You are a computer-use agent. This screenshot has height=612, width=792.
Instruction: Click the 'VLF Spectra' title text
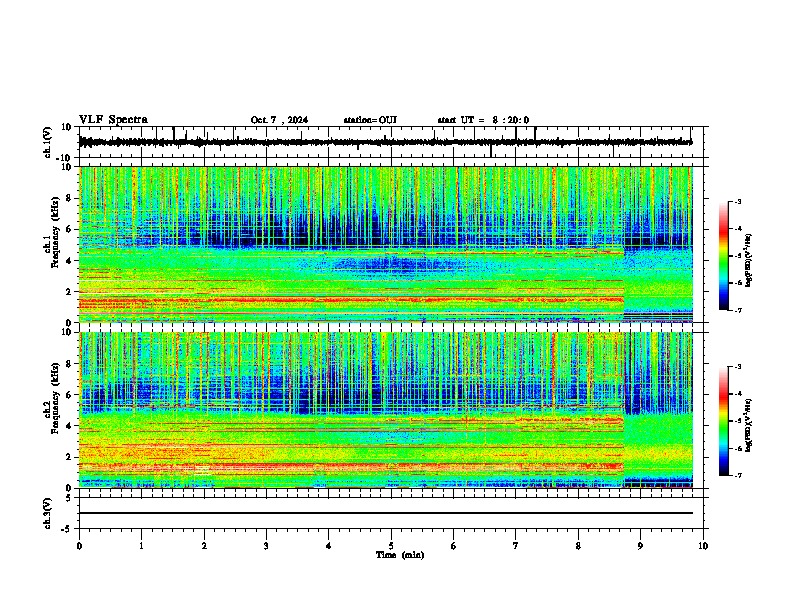point(113,120)
